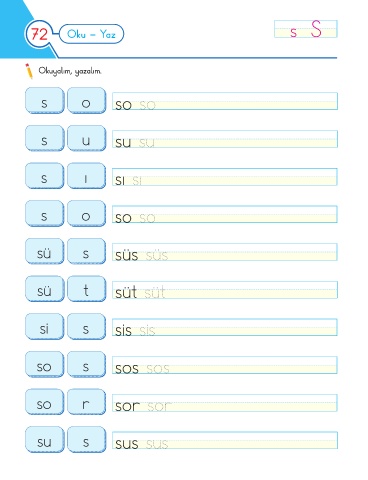
Task: Click the writing line with 'sor'
Action: [225, 403]
